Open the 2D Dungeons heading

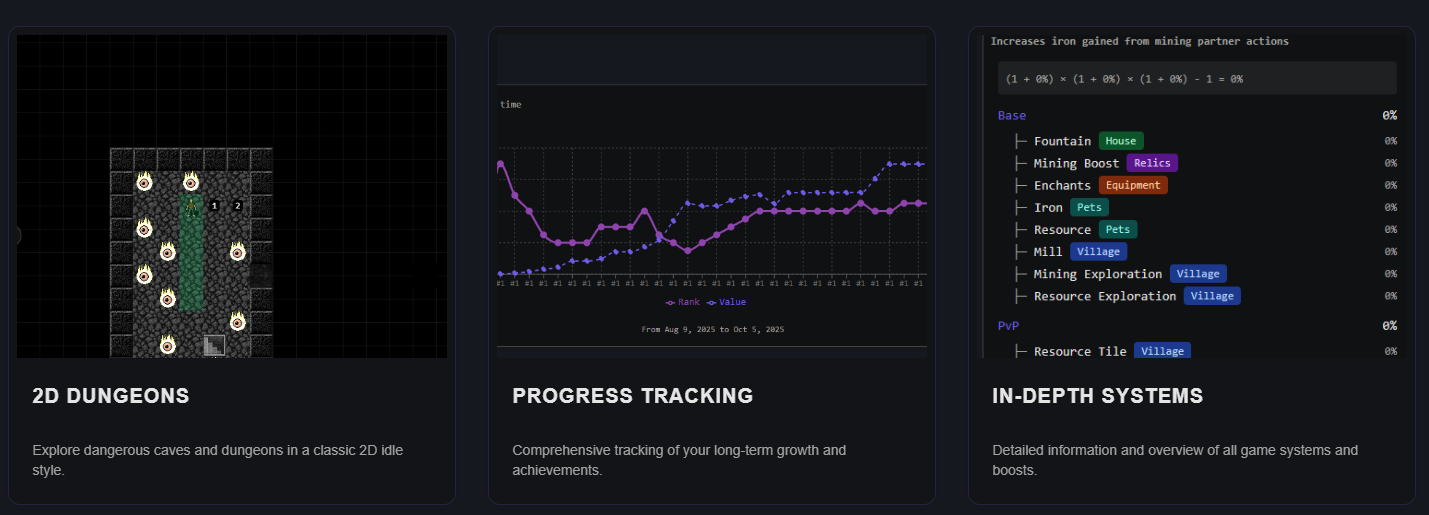[111, 396]
